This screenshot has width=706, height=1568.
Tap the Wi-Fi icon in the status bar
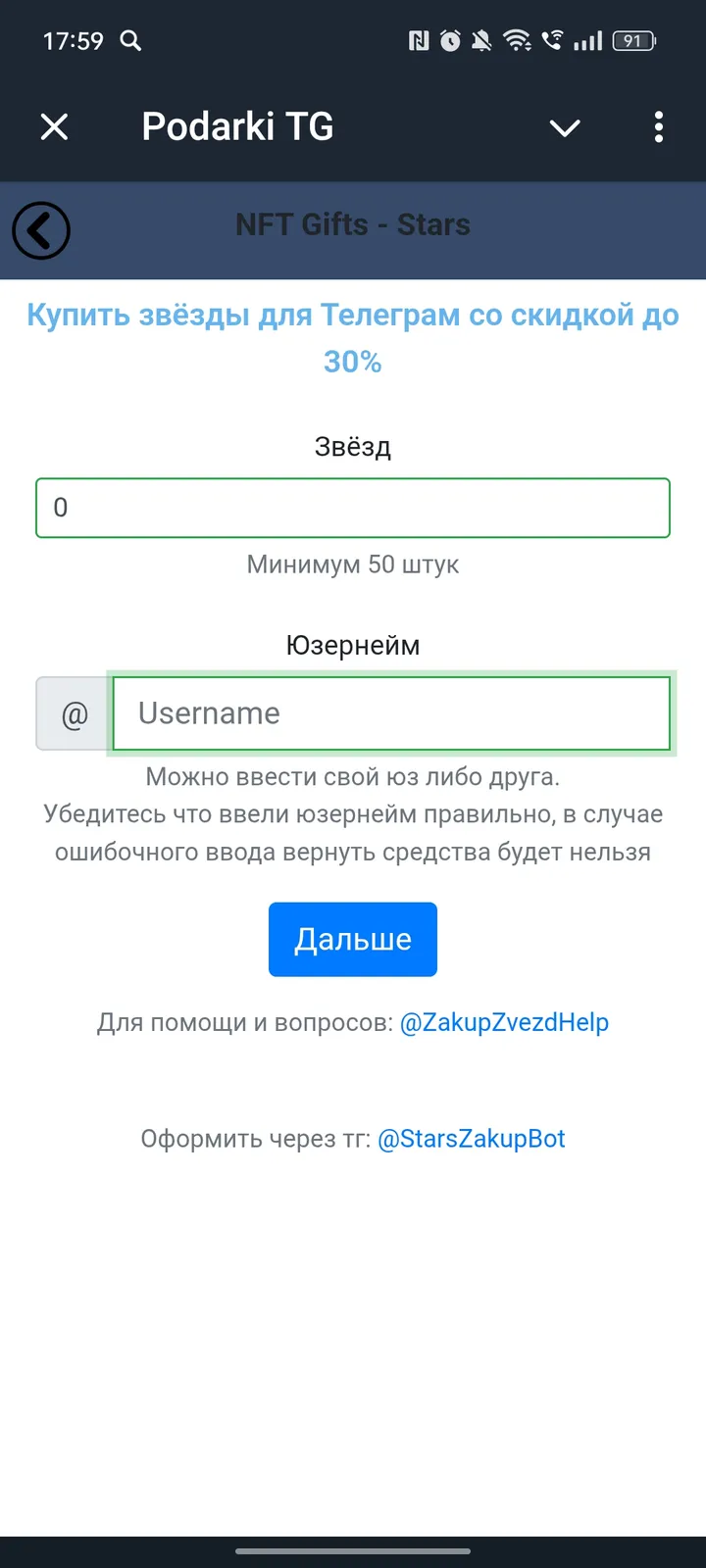coord(518,41)
